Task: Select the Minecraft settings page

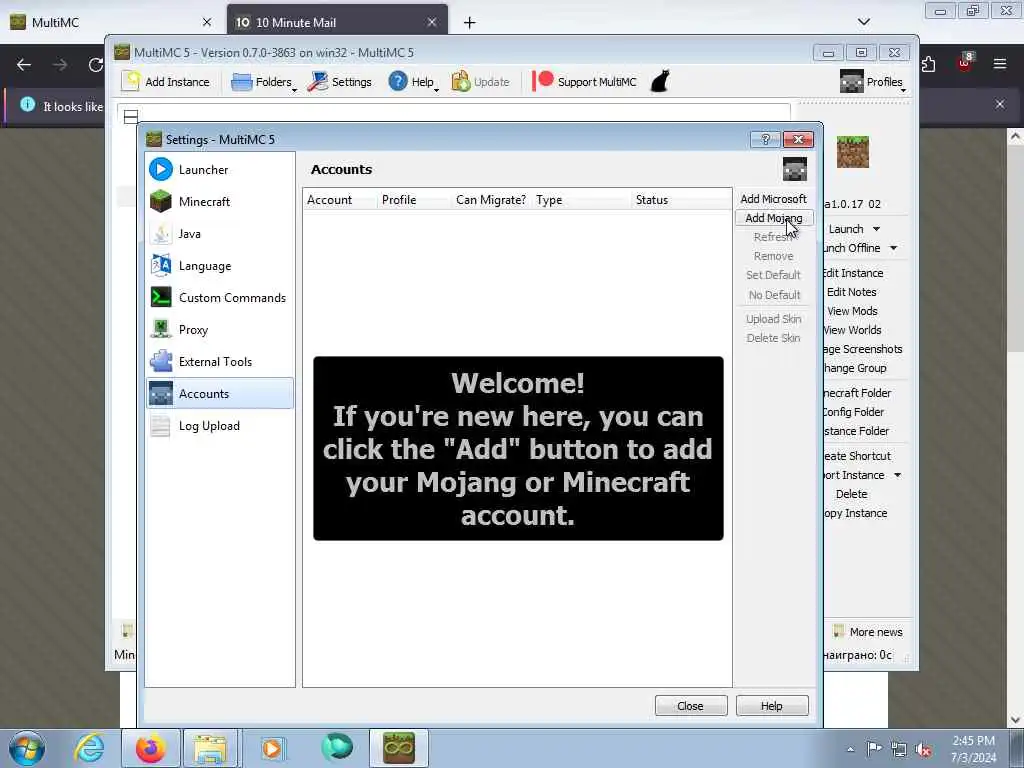Action: 219,202
